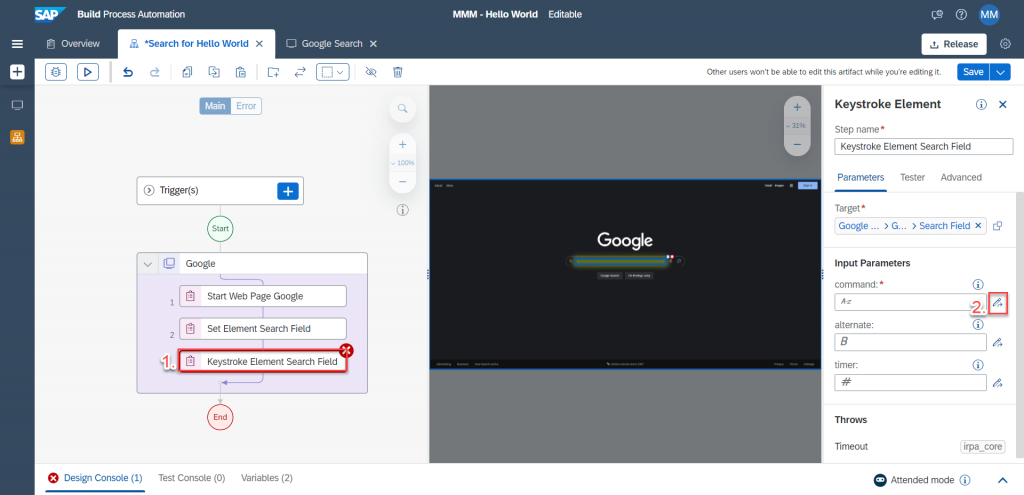Delete the selected step with trash icon

(397, 72)
